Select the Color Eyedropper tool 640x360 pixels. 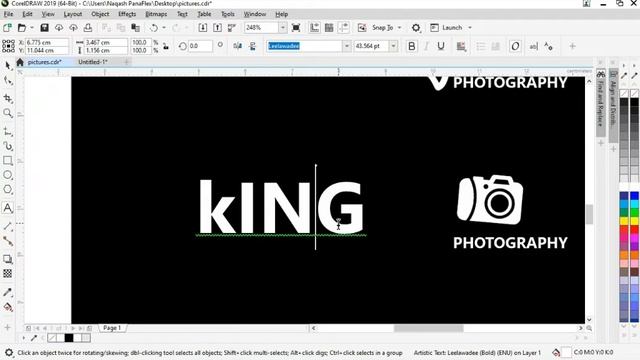(8, 292)
